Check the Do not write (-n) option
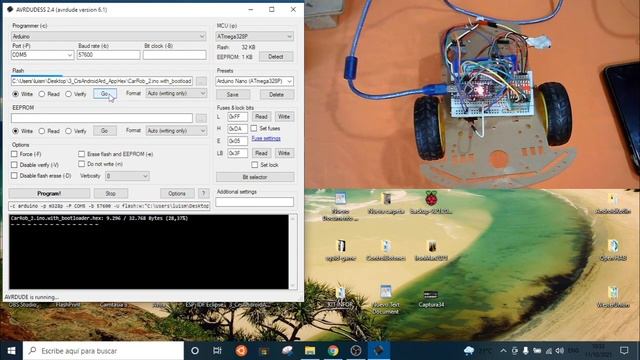Viewport: 640px width, 360px height. [x=82, y=164]
